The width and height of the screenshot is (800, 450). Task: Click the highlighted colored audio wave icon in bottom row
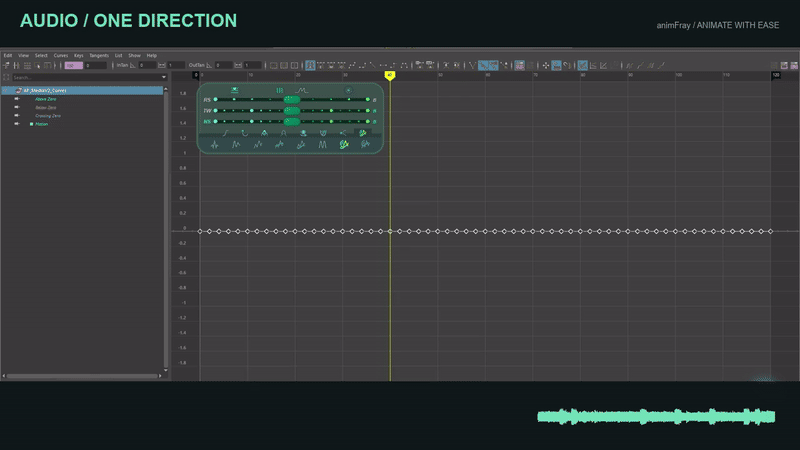pyautogui.click(x=344, y=145)
